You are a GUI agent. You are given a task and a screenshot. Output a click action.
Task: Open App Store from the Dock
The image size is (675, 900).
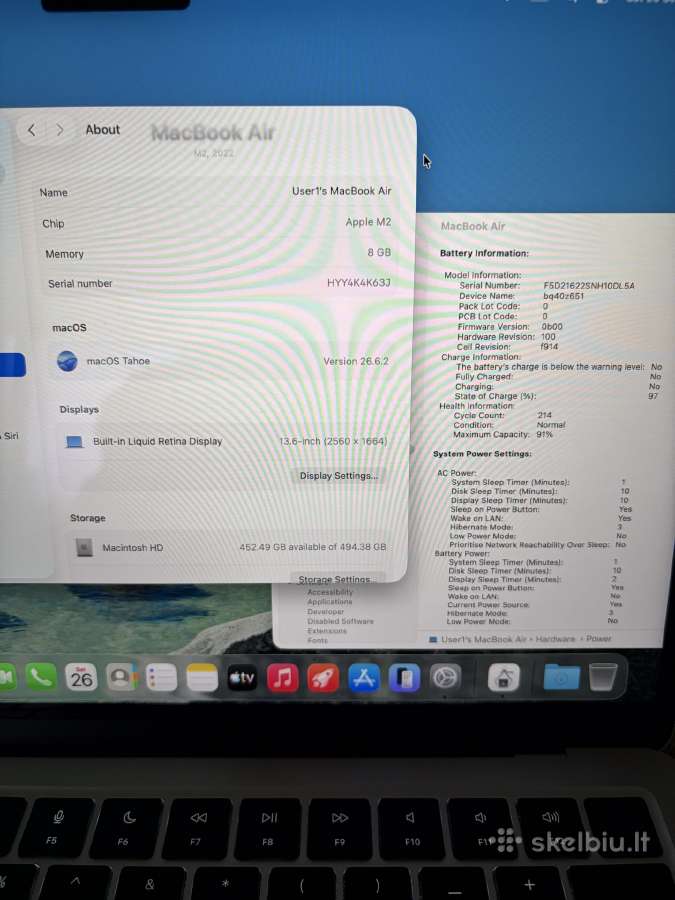[x=364, y=678]
